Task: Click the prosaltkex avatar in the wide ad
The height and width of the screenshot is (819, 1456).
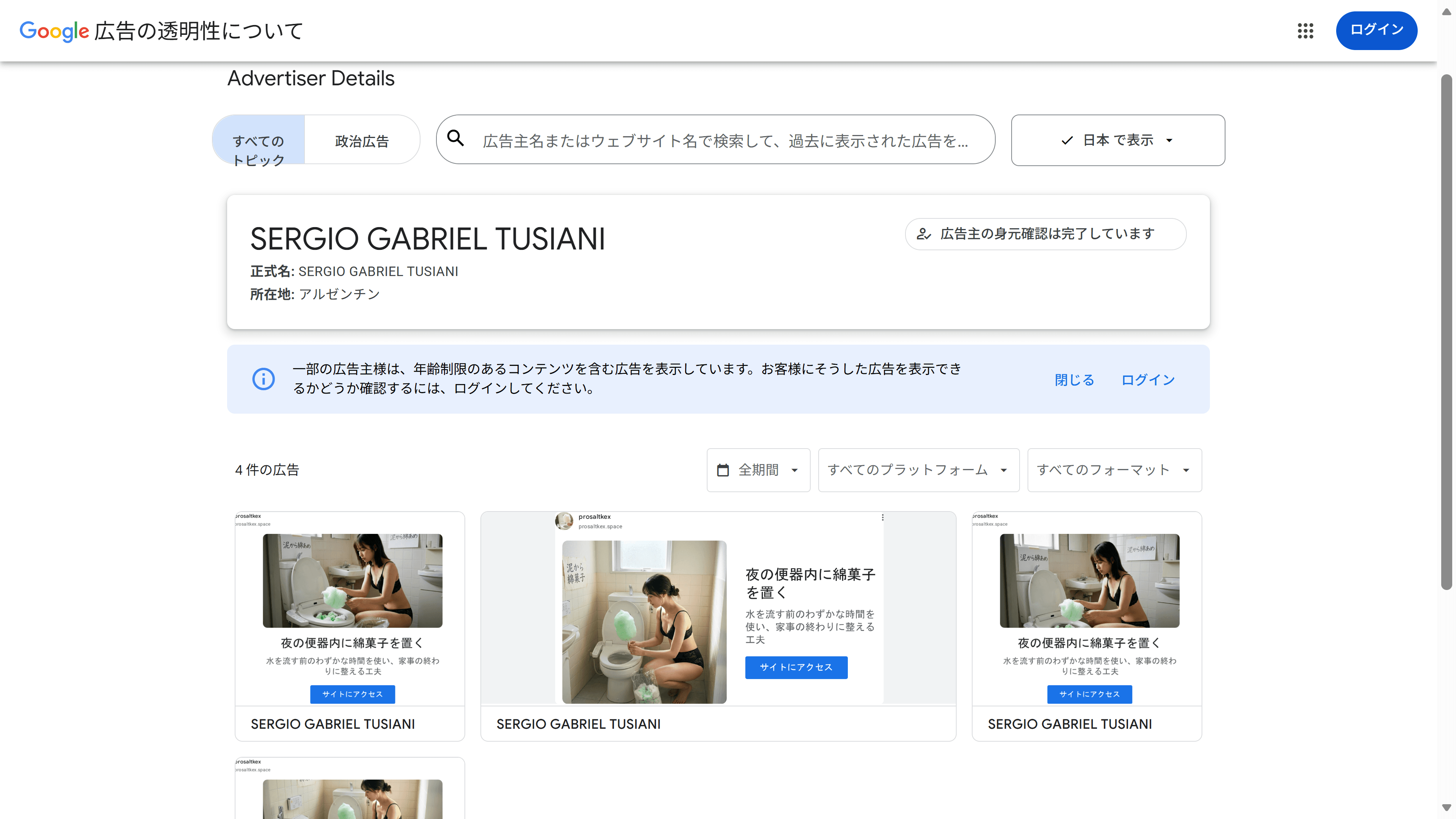Action: coord(564,521)
